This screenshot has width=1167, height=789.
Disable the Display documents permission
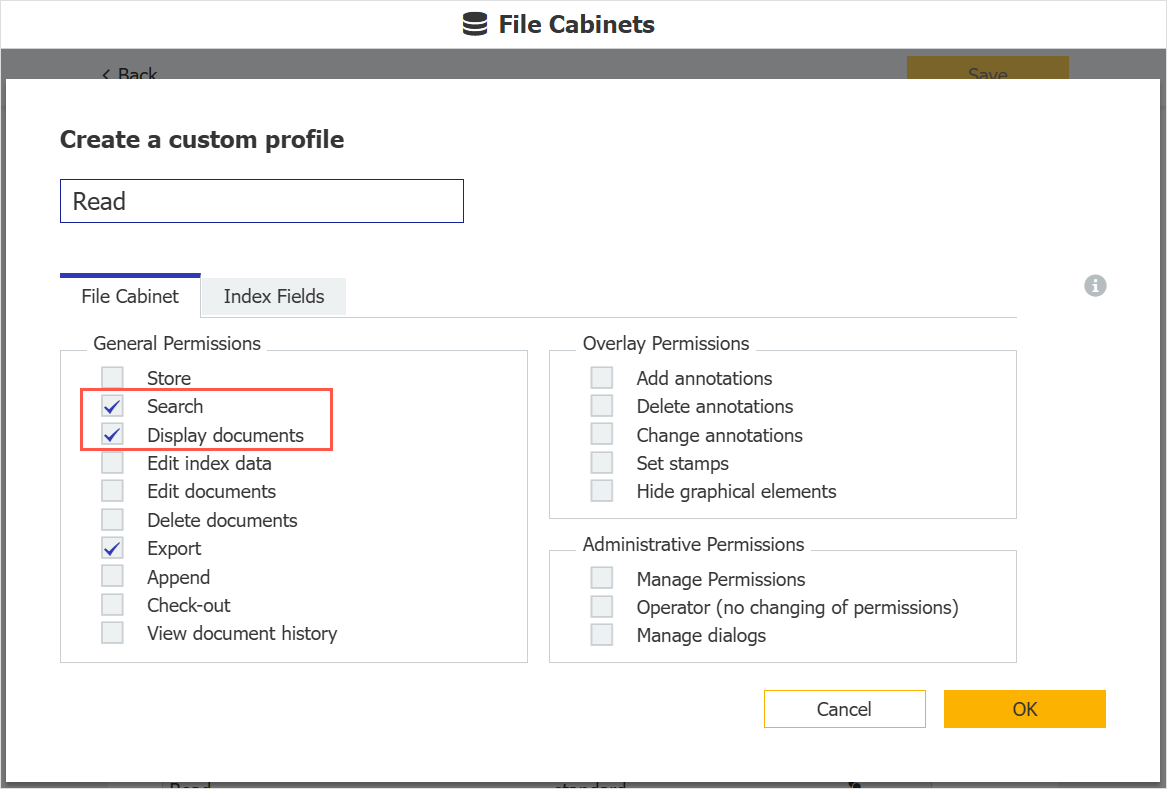tap(111, 435)
